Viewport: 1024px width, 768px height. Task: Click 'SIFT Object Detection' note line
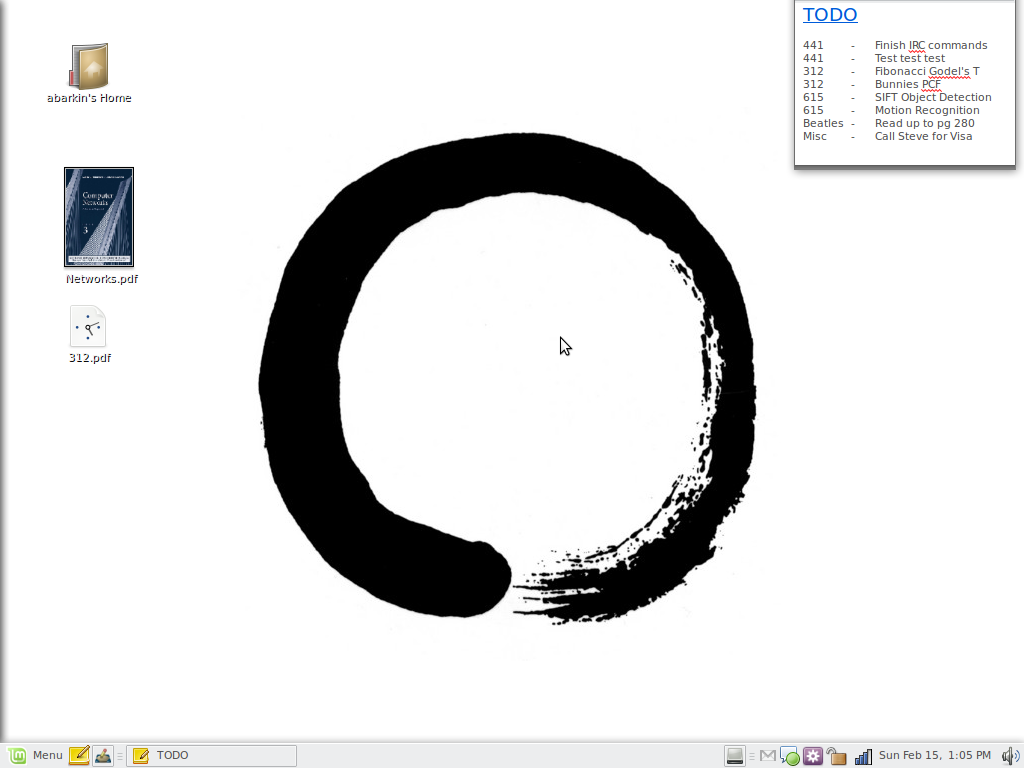[x=933, y=97]
